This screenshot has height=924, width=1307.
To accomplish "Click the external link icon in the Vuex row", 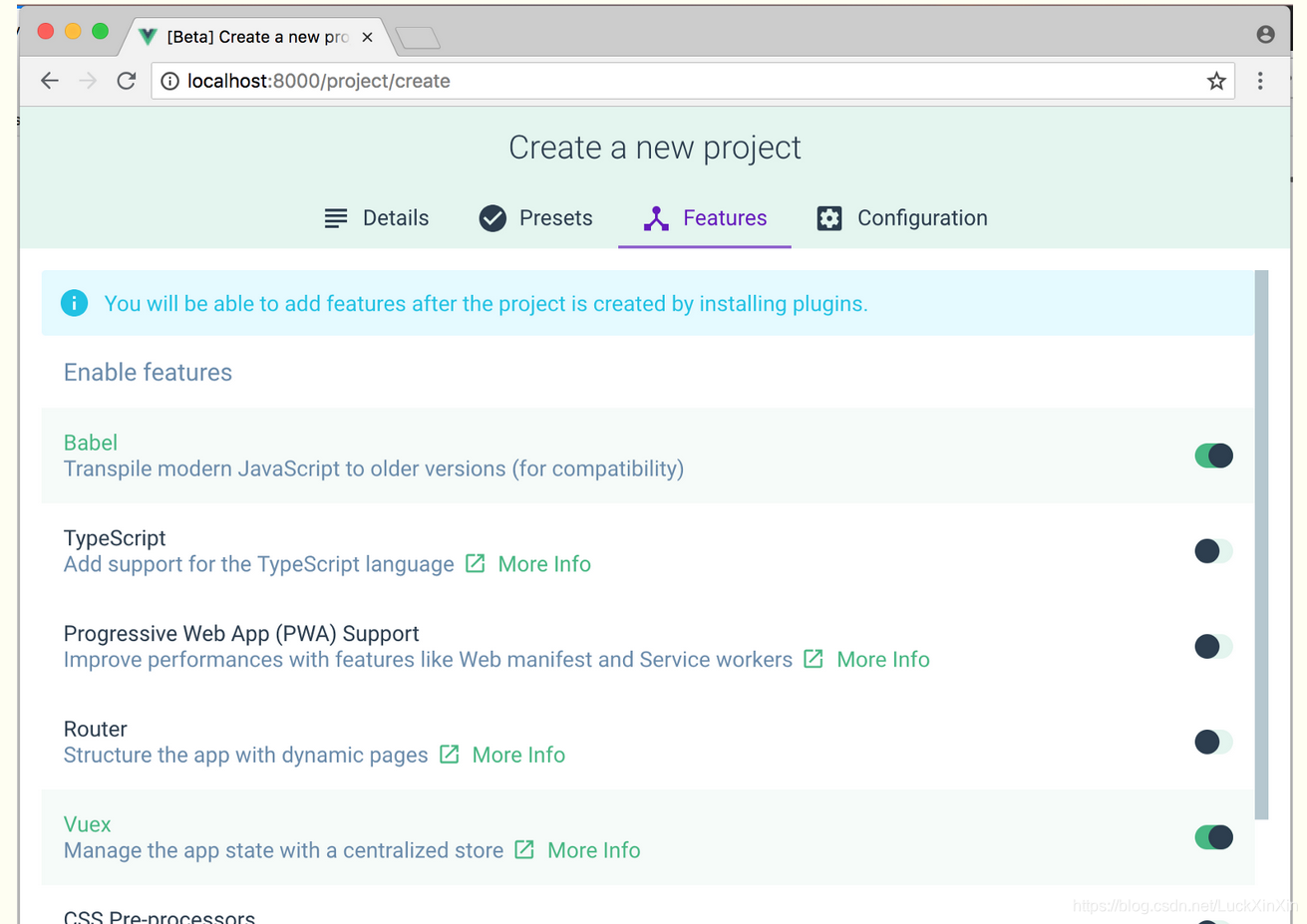I will coord(524,850).
